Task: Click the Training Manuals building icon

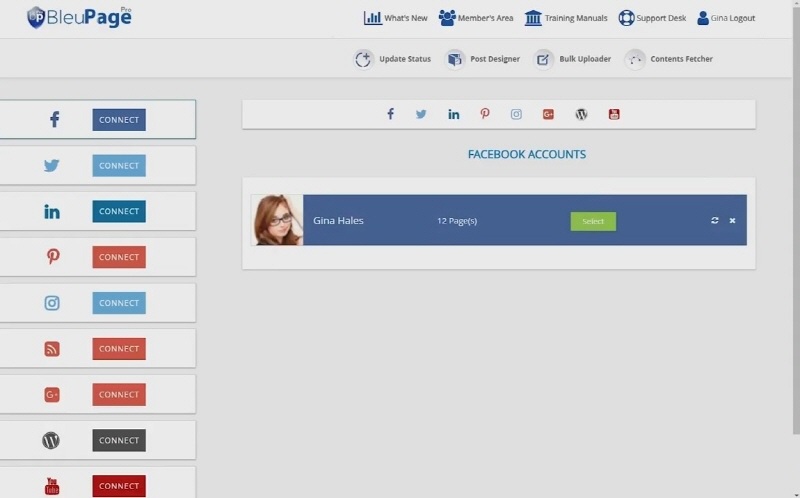Action: click(533, 18)
